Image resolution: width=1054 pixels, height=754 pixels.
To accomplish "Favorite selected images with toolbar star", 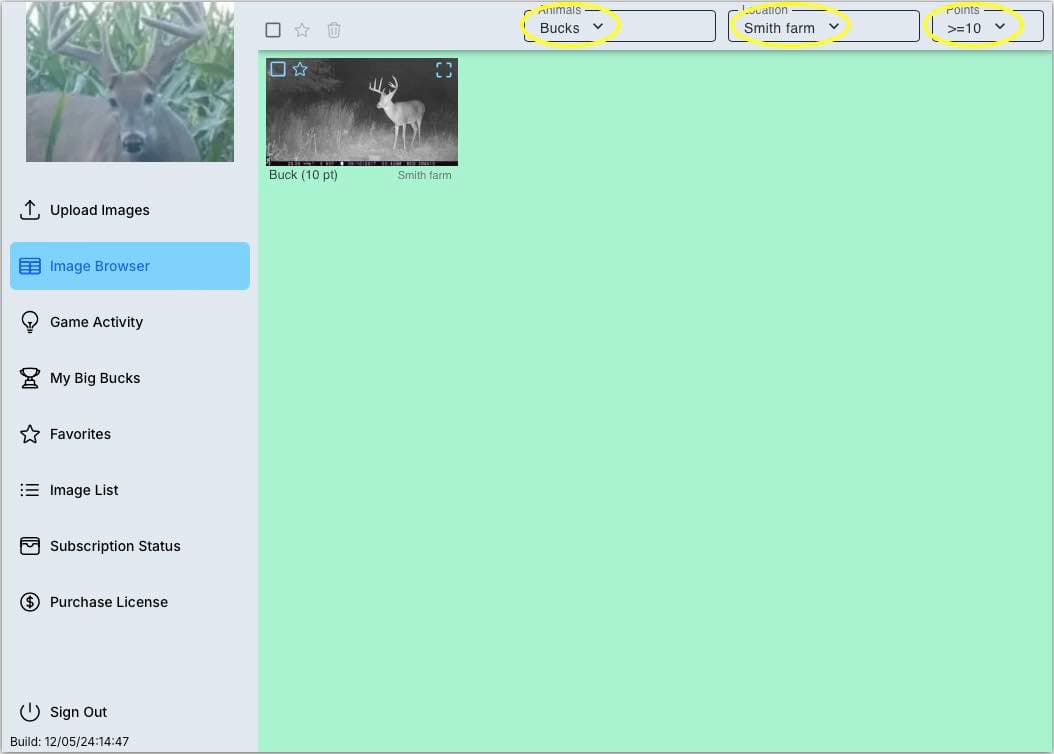I will pos(302,30).
